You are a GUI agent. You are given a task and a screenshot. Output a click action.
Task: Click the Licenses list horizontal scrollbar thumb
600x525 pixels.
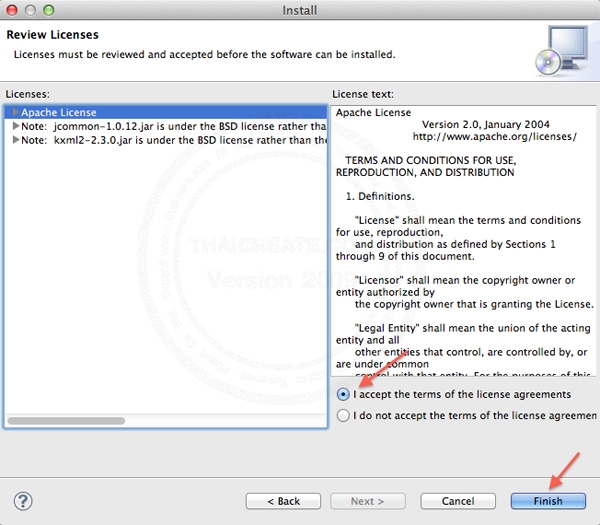tap(66, 421)
